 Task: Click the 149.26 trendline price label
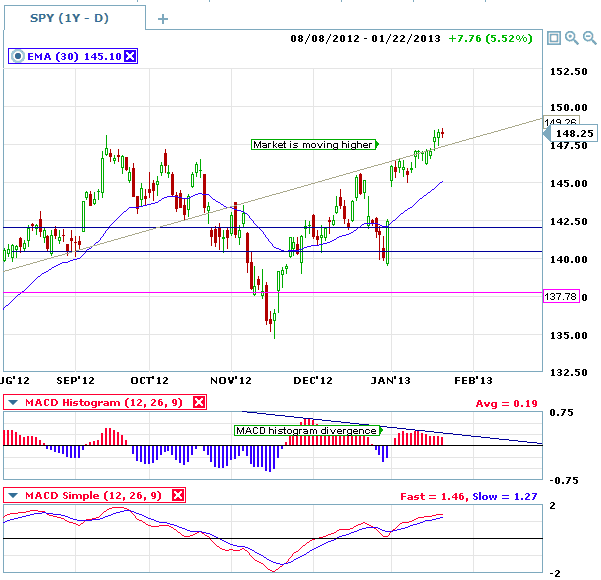(x=561, y=121)
